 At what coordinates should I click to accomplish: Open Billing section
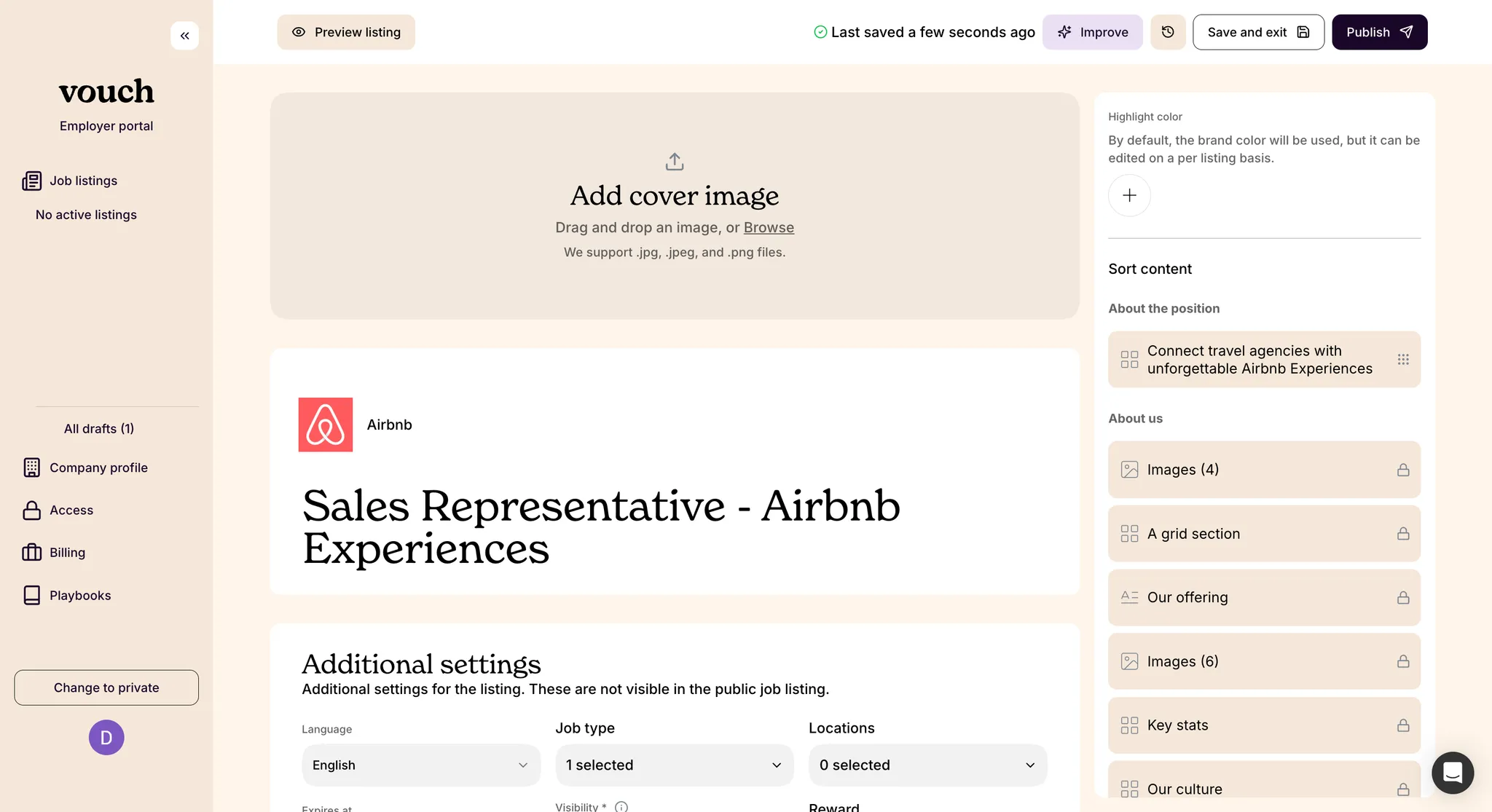(x=68, y=553)
